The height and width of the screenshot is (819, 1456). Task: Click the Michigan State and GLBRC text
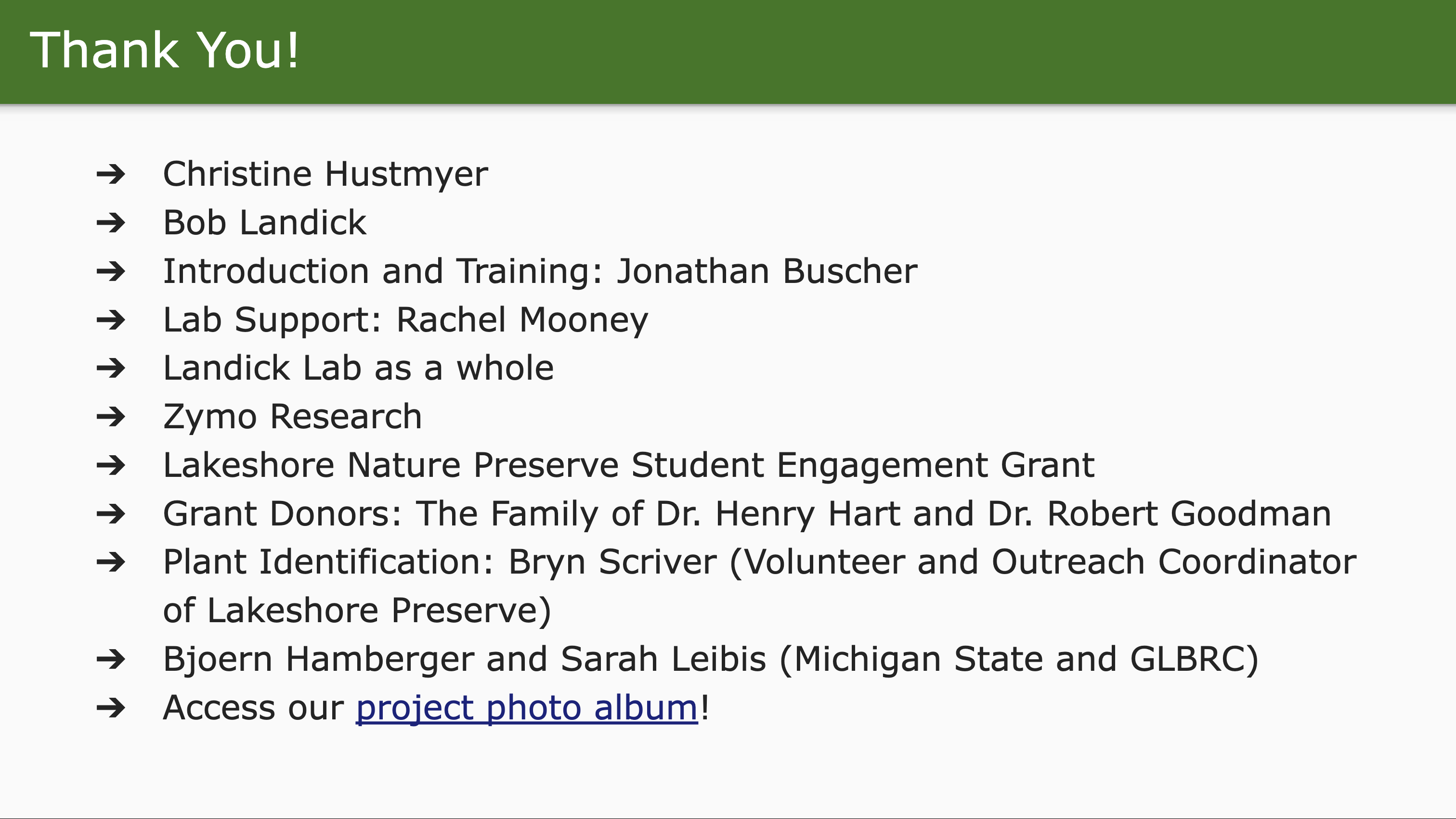tap(1019, 660)
